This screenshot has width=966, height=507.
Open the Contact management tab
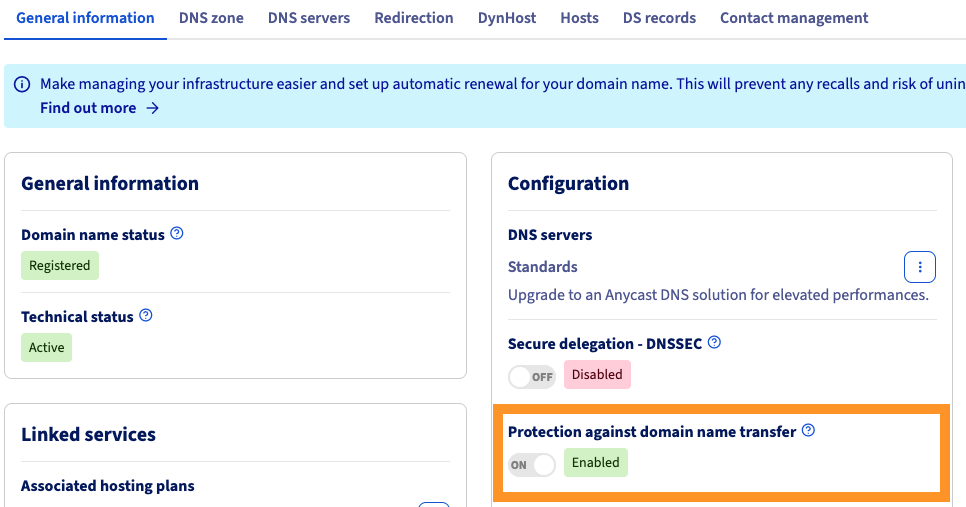tap(794, 18)
